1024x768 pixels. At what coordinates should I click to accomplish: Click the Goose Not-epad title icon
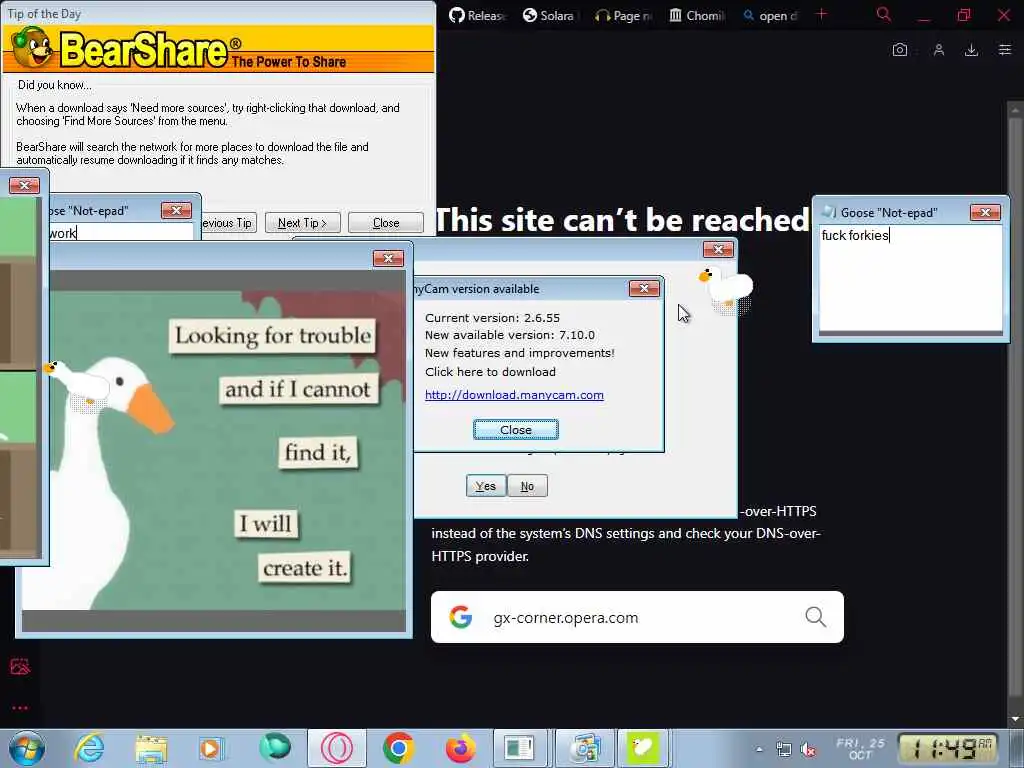point(829,212)
